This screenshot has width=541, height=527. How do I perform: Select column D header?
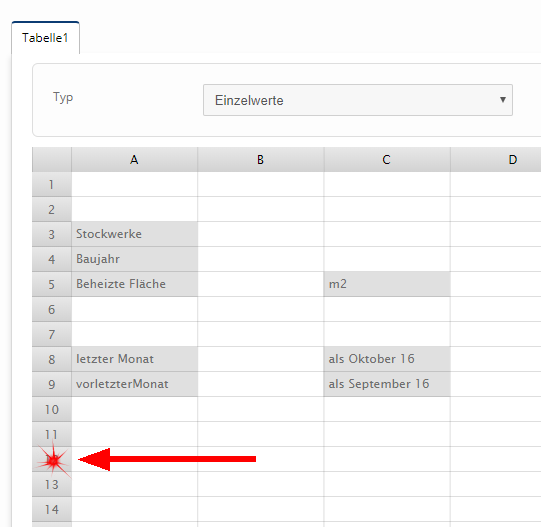[x=496, y=159]
